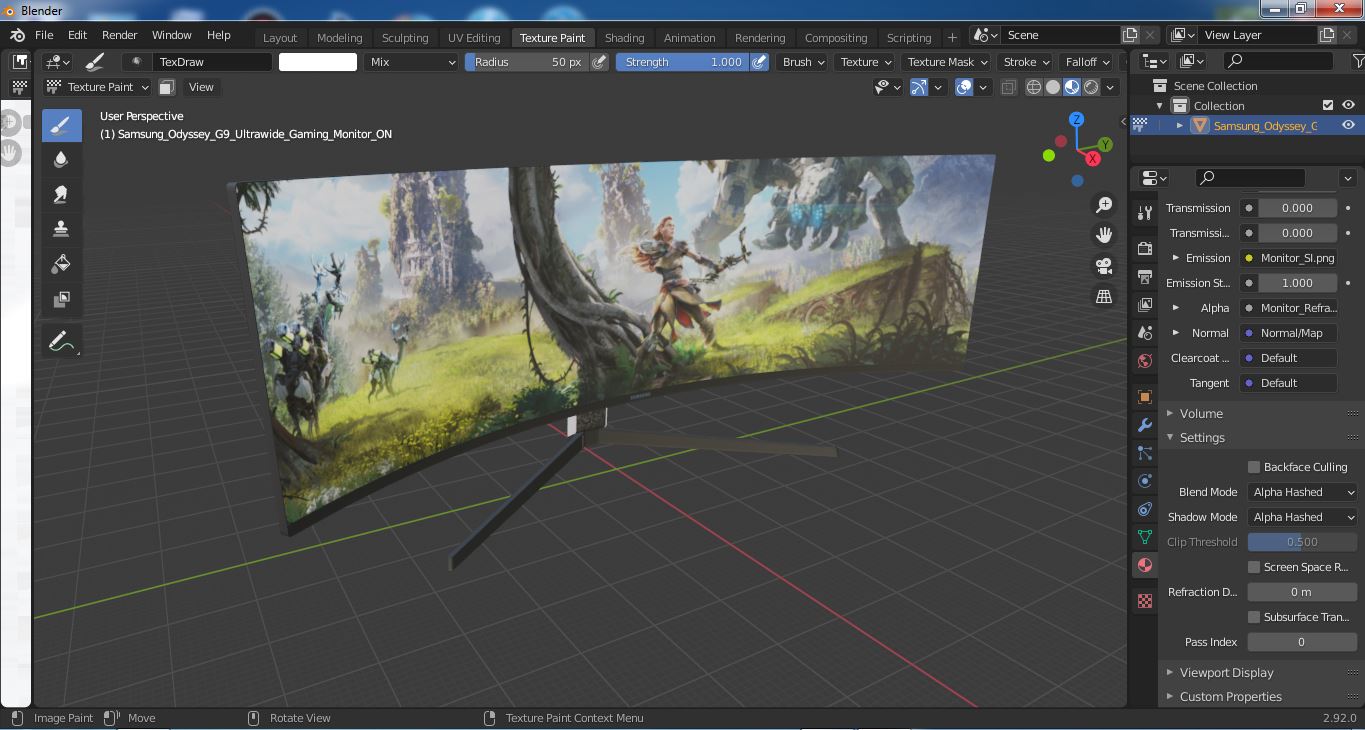Open the Blend Mode Alpha Hashed dropdown
The width and height of the screenshot is (1365, 730).
tap(1302, 492)
